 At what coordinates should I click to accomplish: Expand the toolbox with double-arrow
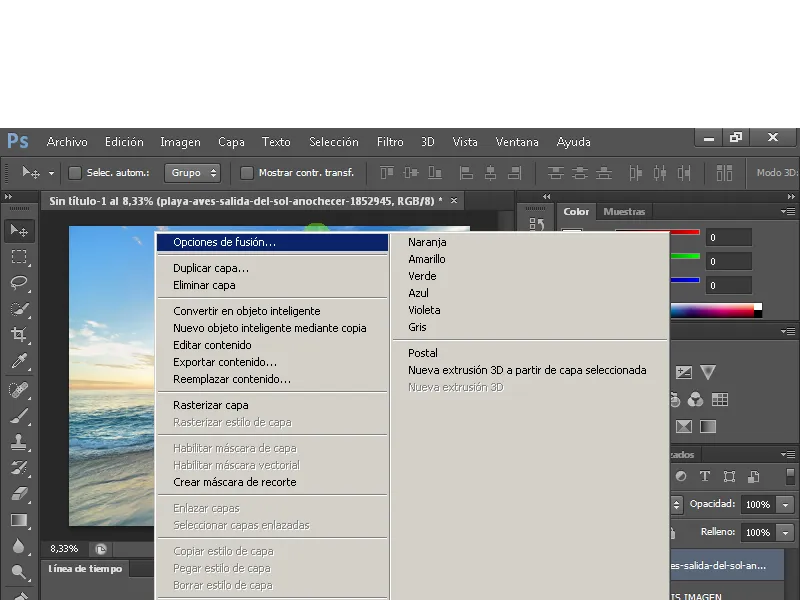pyautogui.click(x=8, y=196)
